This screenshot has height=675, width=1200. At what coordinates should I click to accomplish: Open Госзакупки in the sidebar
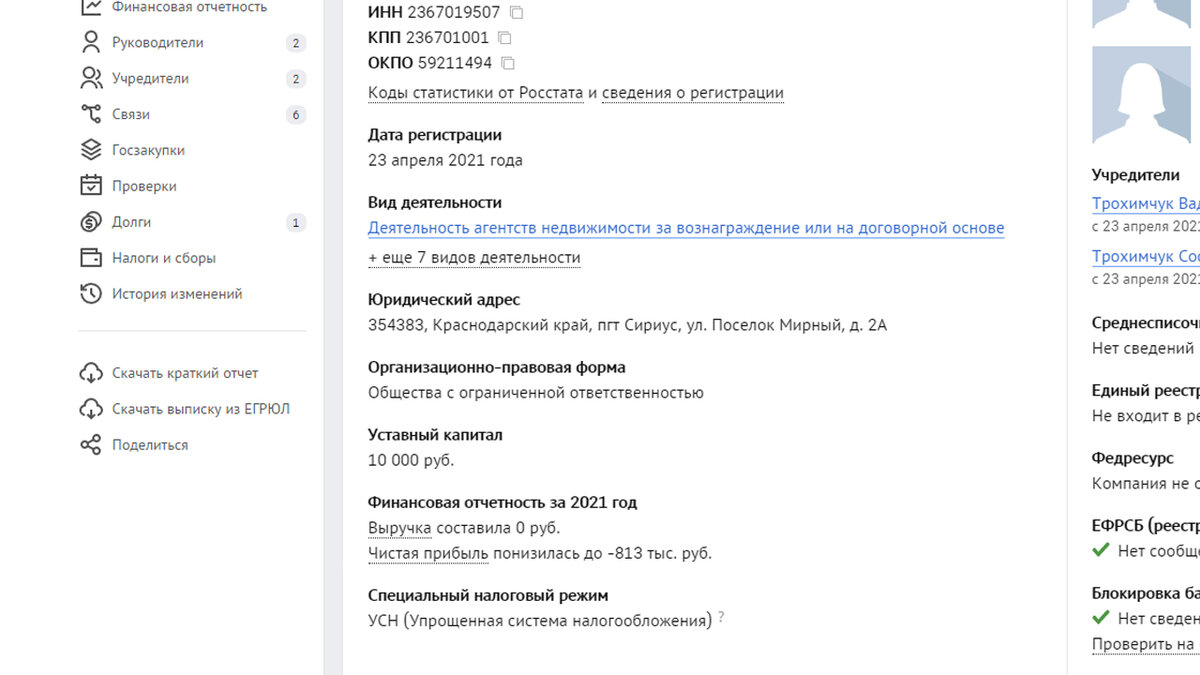[148, 151]
